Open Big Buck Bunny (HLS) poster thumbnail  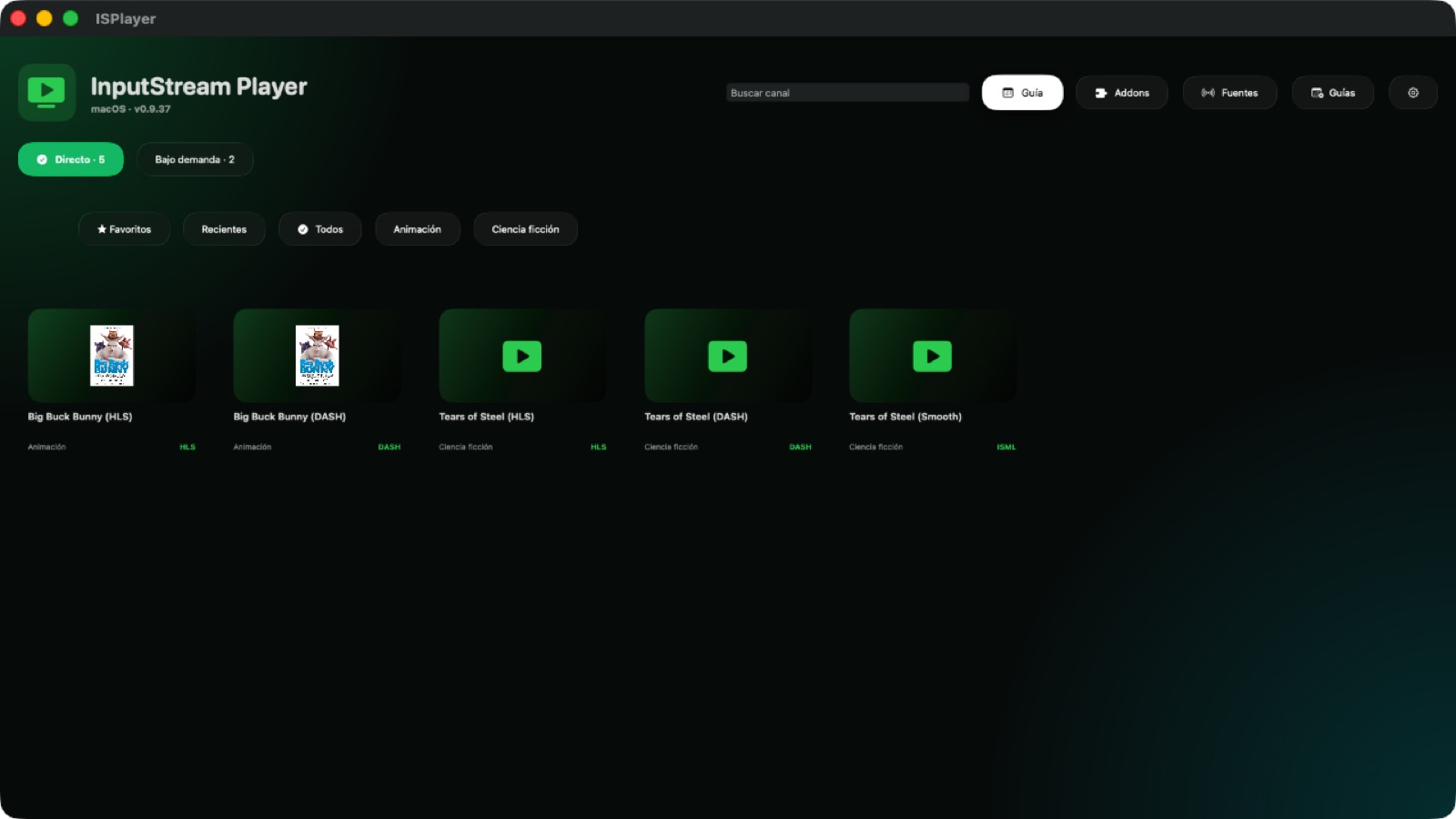(x=112, y=356)
